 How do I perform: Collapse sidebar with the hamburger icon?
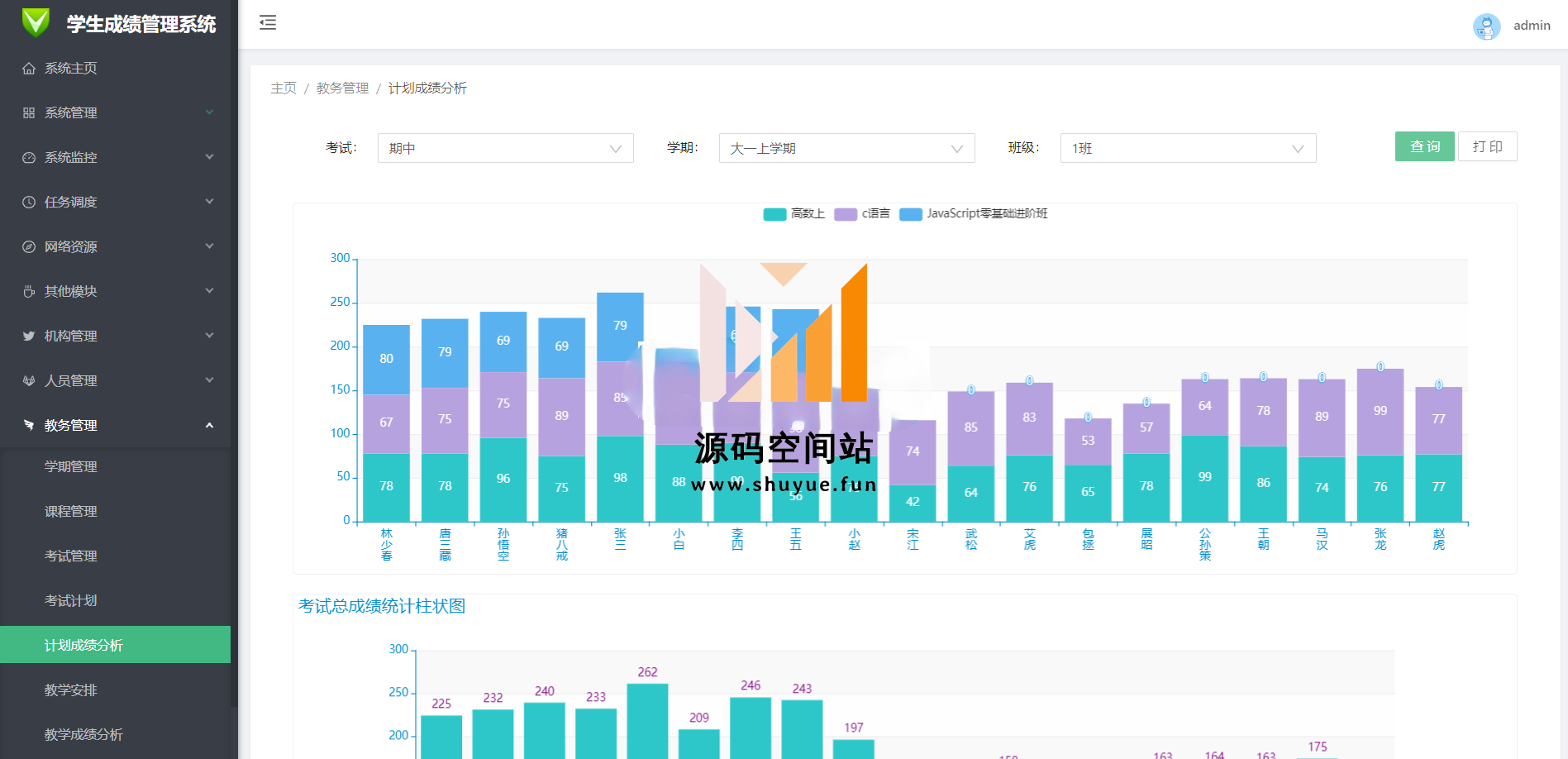tap(268, 22)
